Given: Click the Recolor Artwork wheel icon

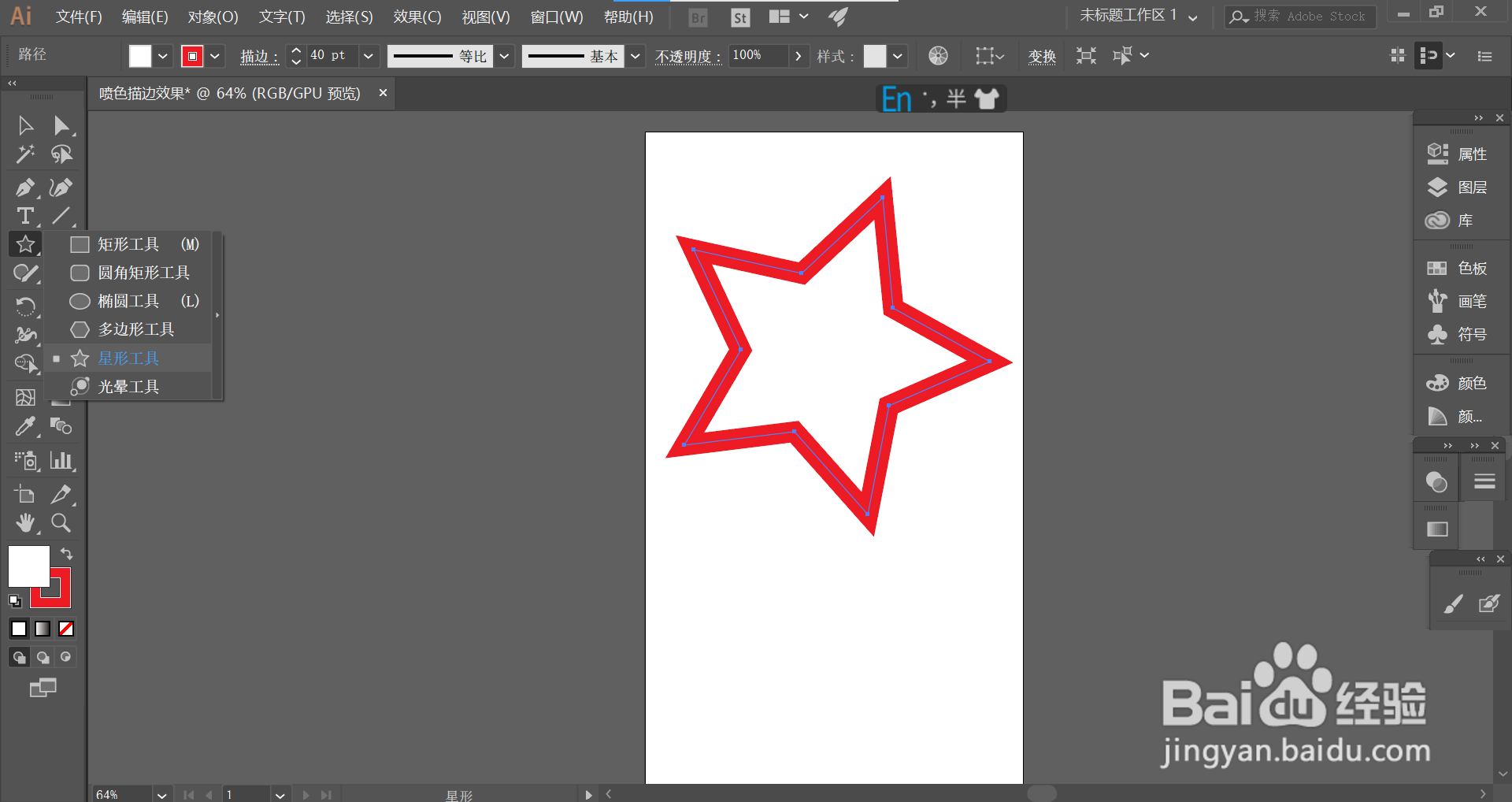Looking at the screenshot, I should pos(938,56).
